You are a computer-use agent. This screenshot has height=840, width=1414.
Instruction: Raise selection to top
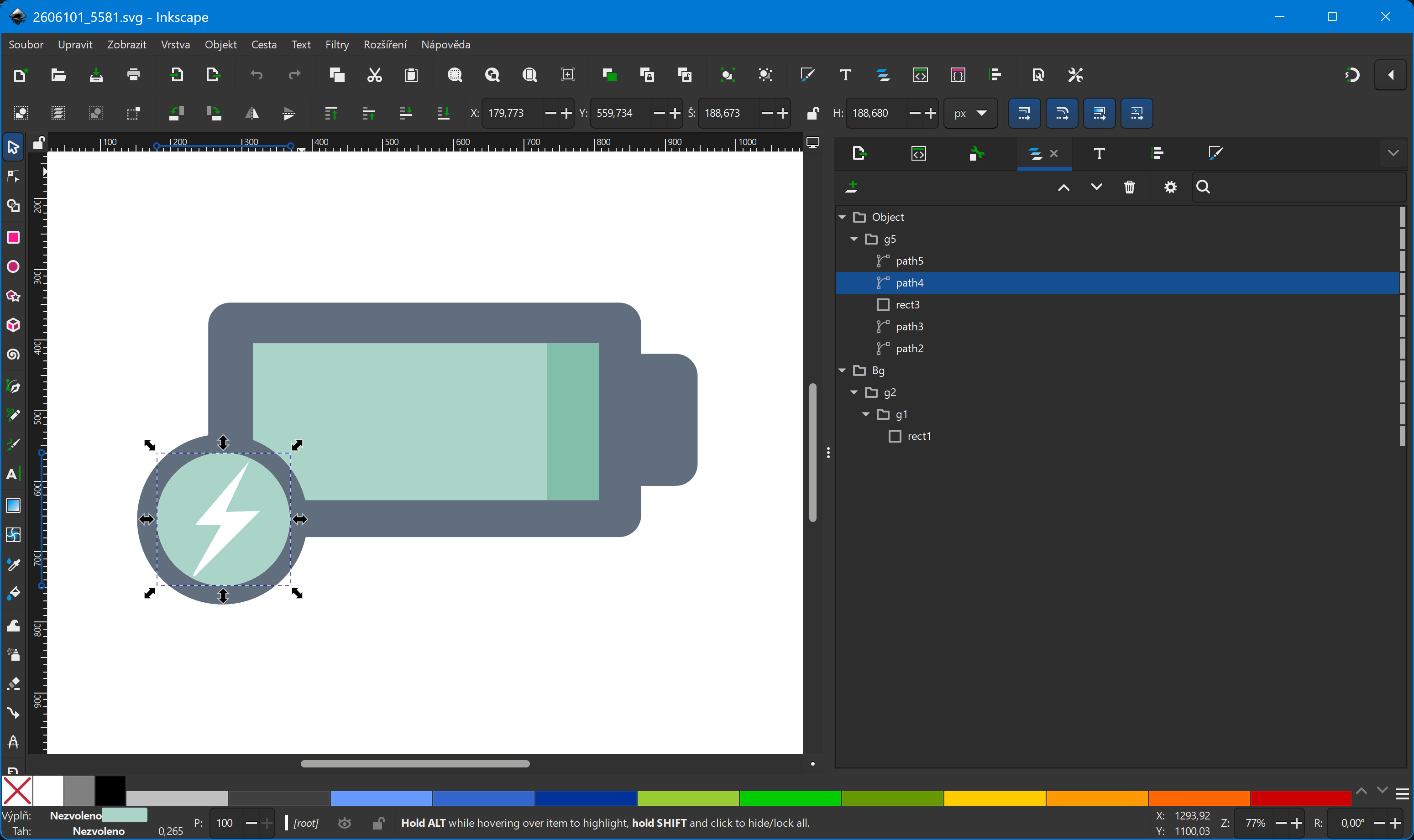coord(330,113)
